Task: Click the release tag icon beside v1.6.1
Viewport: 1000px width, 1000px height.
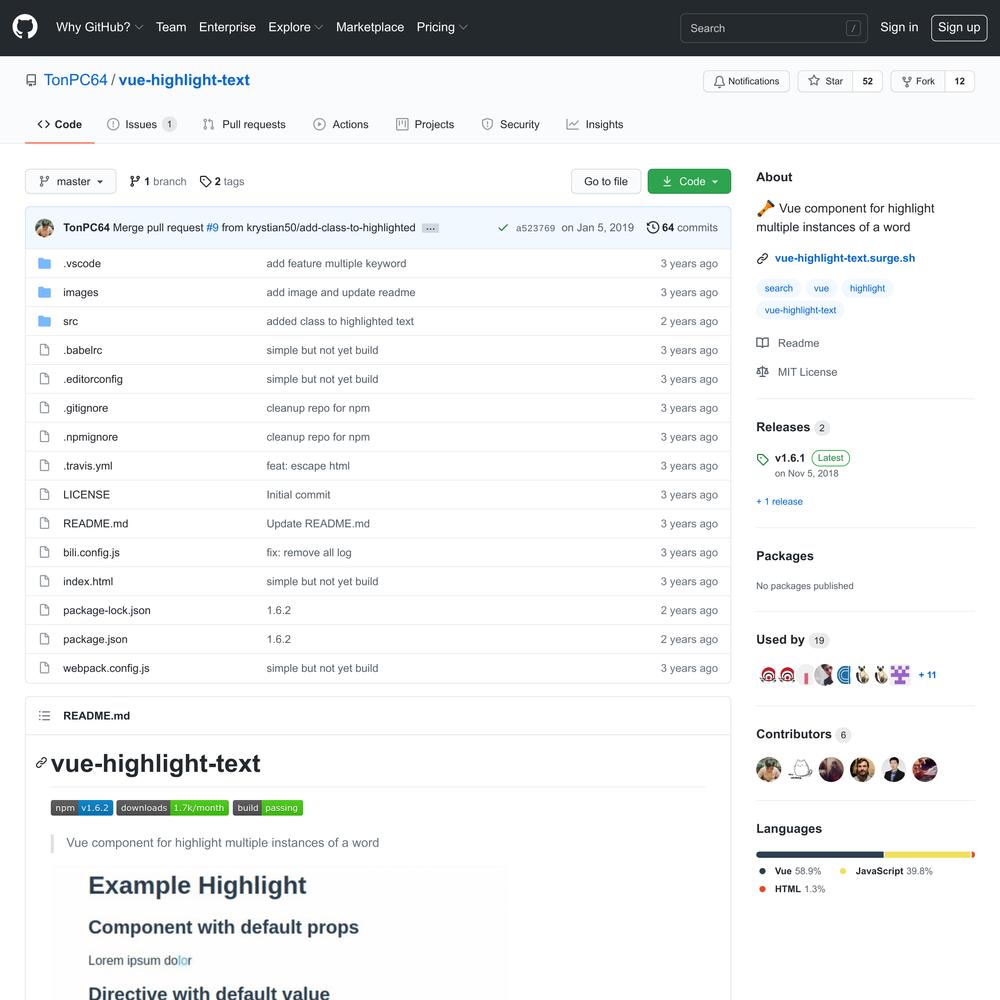Action: [x=762, y=459]
